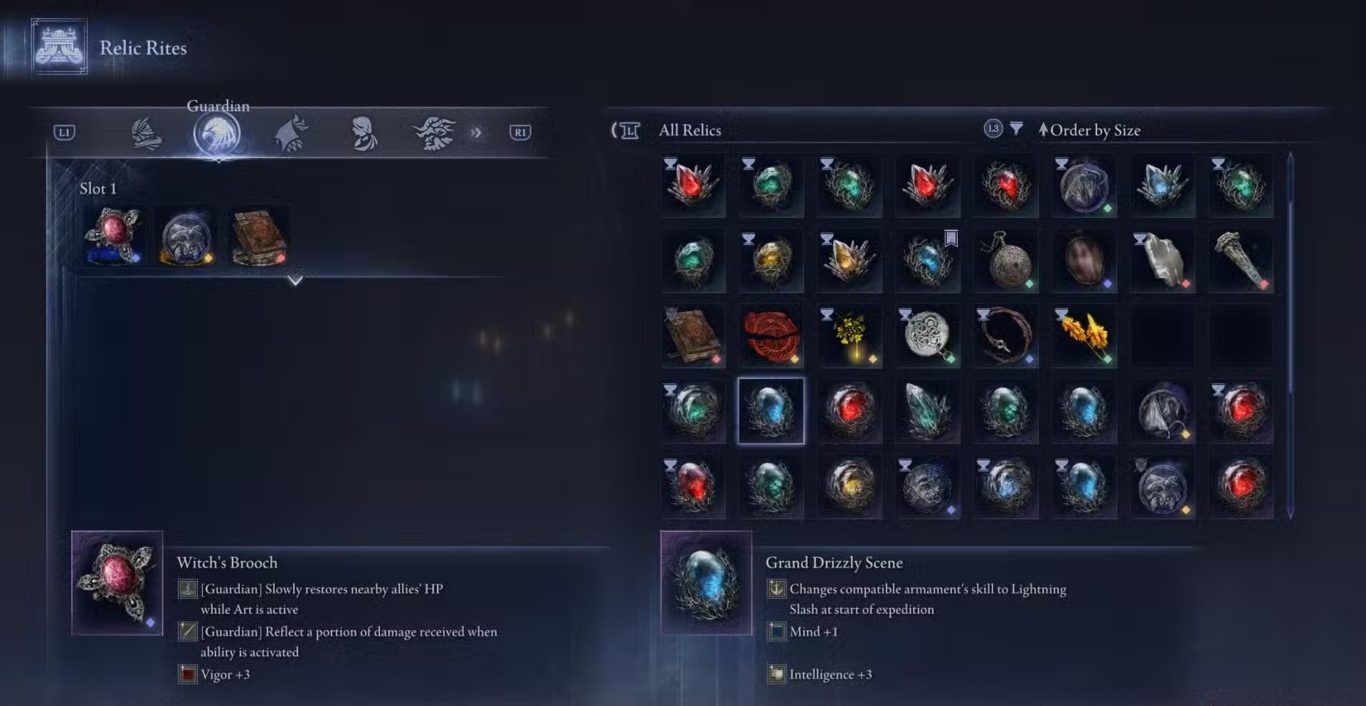Image resolution: width=1366 pixels, height=706 pixels.
Task: Advance character list with double-chevron arrow
Action: [x=476, y=132]
